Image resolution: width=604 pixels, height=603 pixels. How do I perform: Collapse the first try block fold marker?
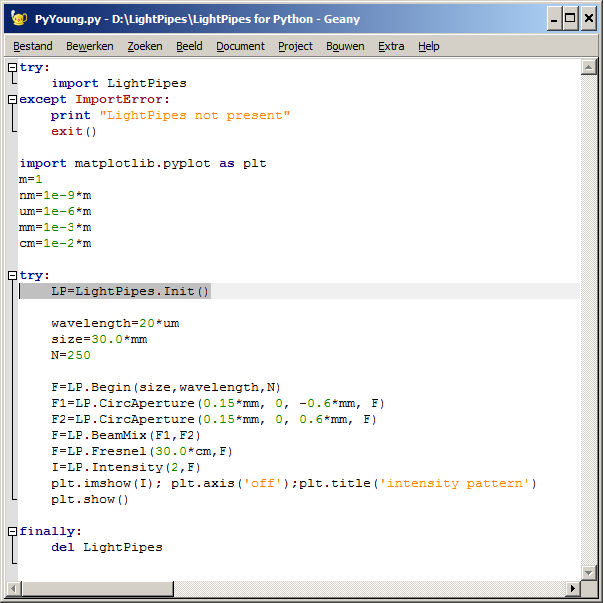tap(12, 67)
